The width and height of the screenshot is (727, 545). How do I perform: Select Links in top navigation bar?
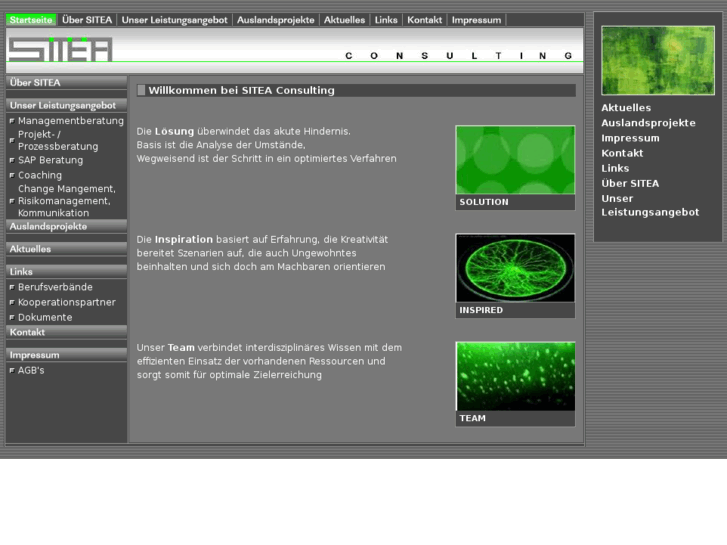[x=386, y=20]
